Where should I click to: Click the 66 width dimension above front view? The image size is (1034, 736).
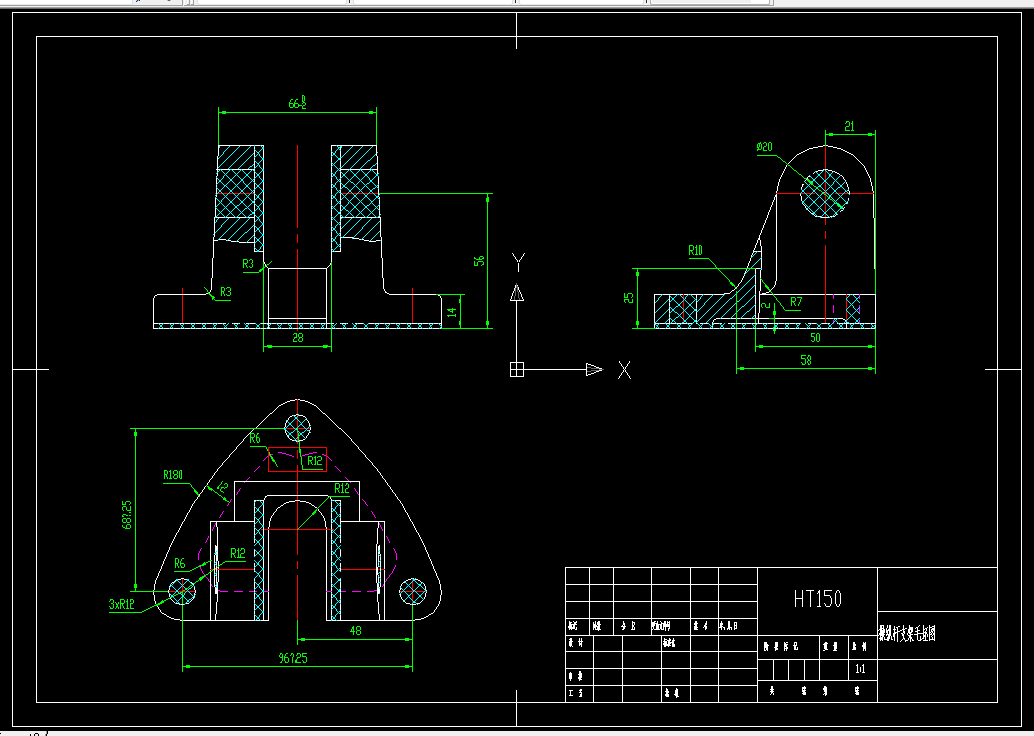tap(297, 103)
